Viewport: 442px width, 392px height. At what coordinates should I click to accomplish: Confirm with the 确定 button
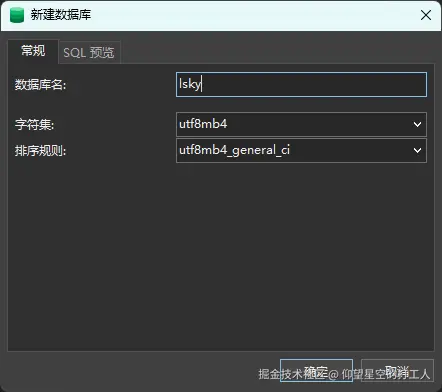[x=316, y=371]
